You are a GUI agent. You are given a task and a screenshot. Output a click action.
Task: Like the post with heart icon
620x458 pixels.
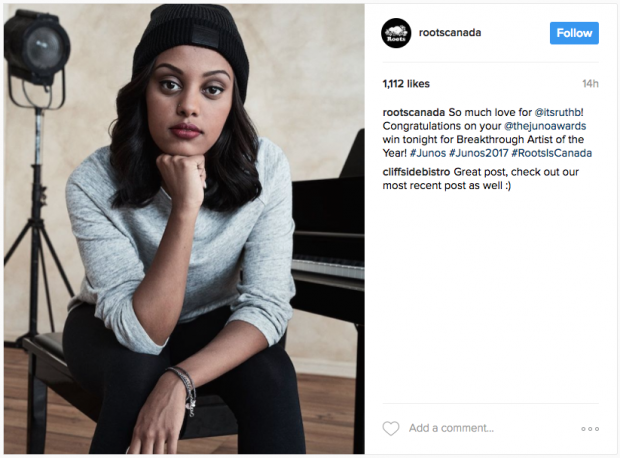pyautogui.click(x=391, y=428)
